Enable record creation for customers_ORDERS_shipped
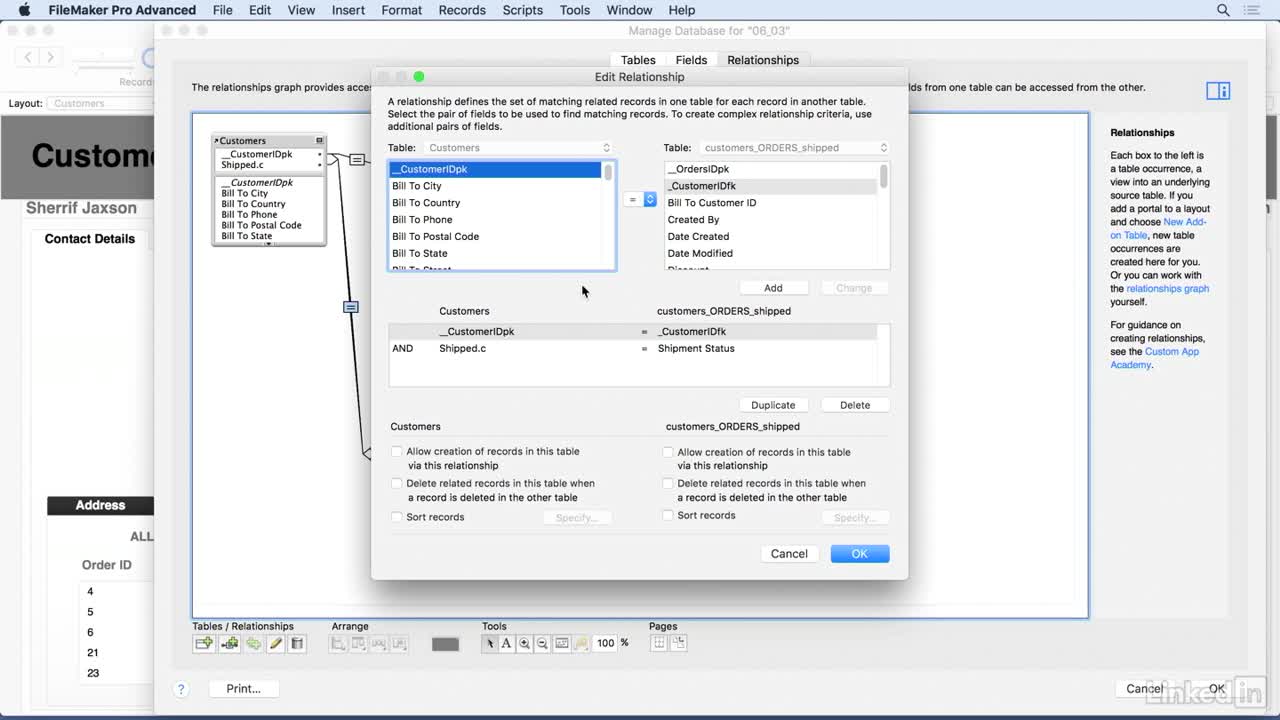Image resolution: width=1280 pixels, height=720 pixels. (x=668, y=452)
